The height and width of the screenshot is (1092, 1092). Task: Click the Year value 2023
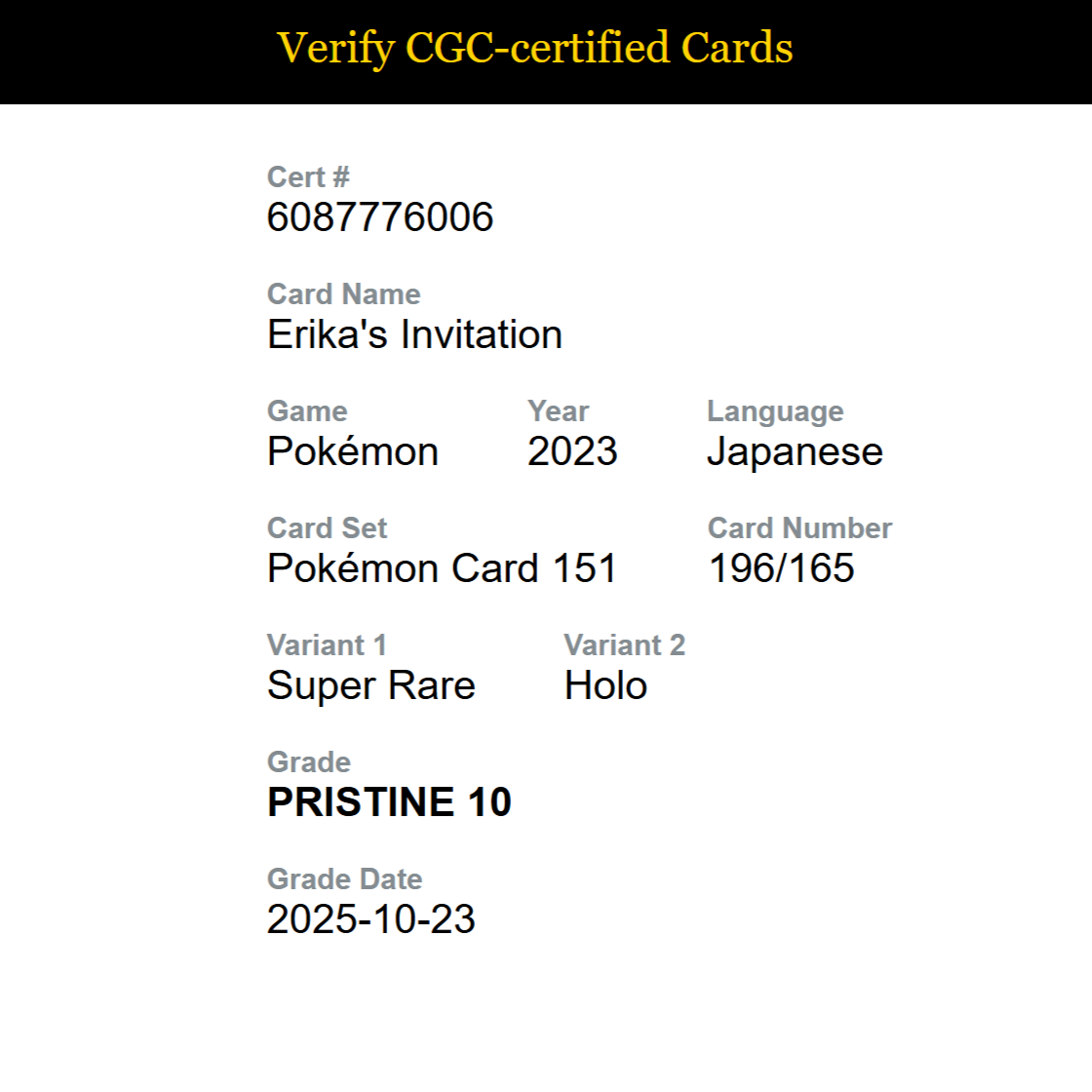point(572,450)
